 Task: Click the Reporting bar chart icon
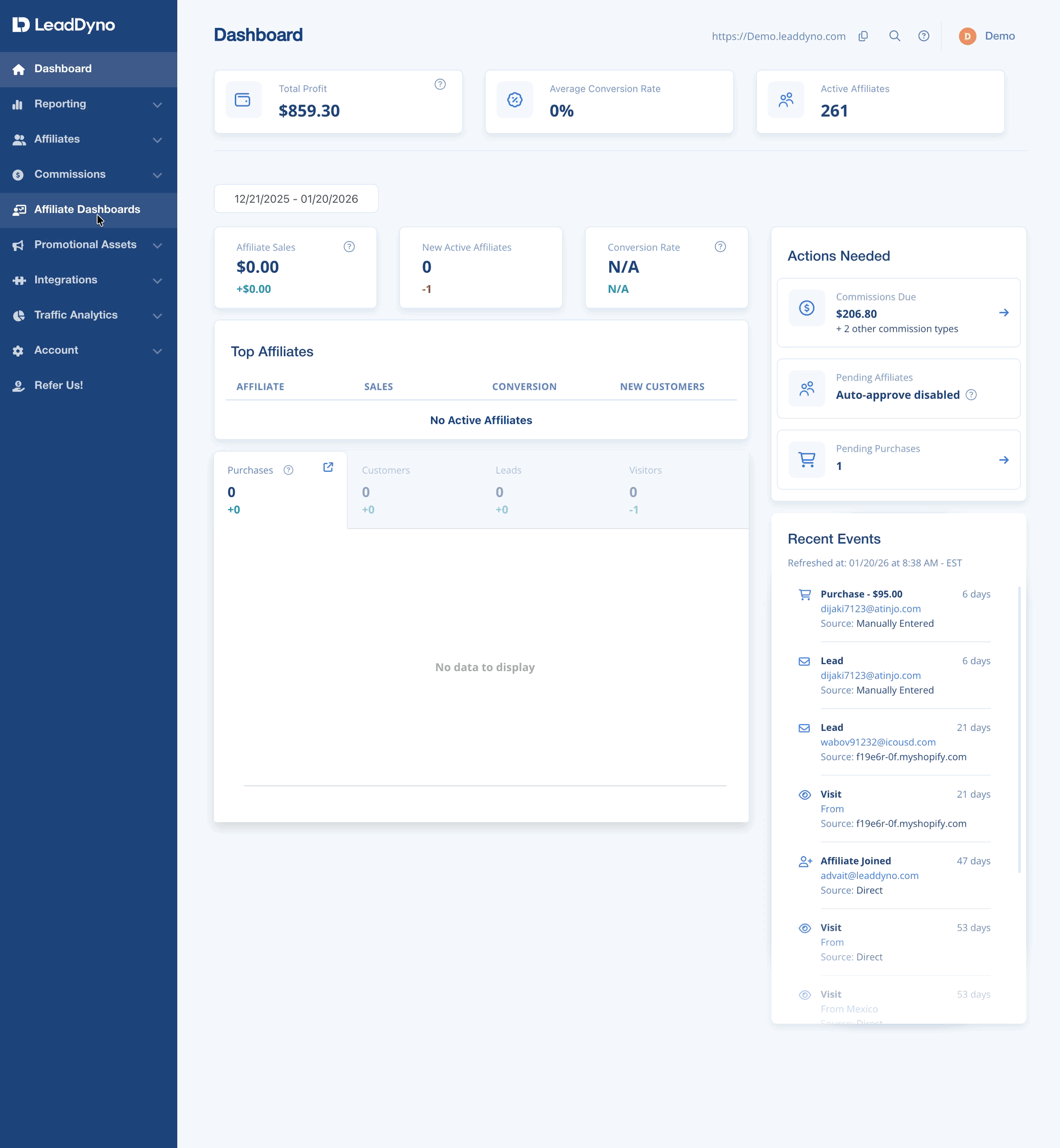click(18, 105)
